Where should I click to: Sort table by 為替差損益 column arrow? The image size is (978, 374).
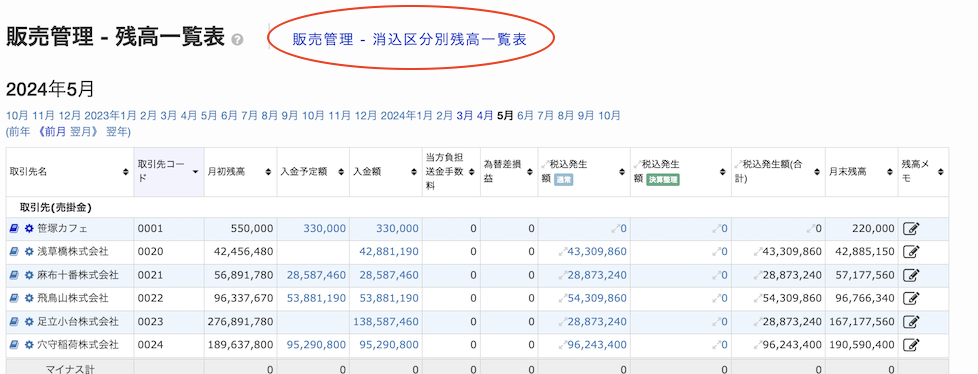click(x=530, y=172)
